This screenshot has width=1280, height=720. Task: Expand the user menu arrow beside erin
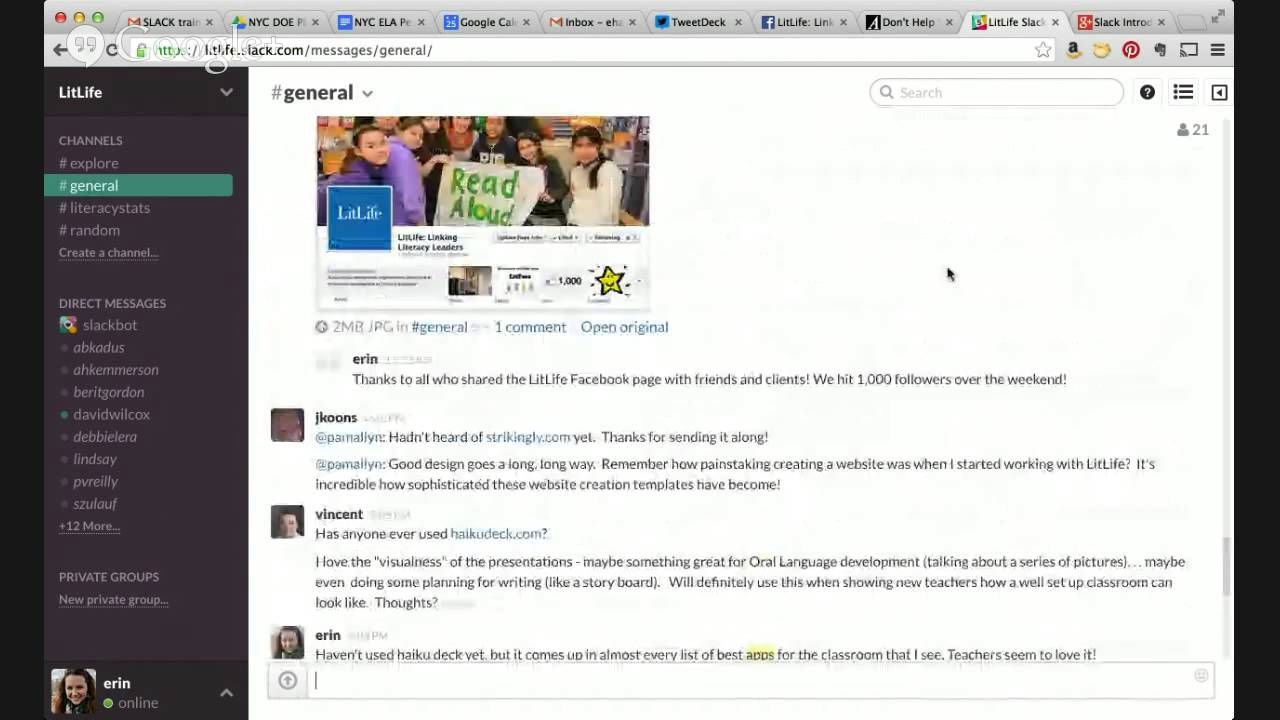[226, 692]
